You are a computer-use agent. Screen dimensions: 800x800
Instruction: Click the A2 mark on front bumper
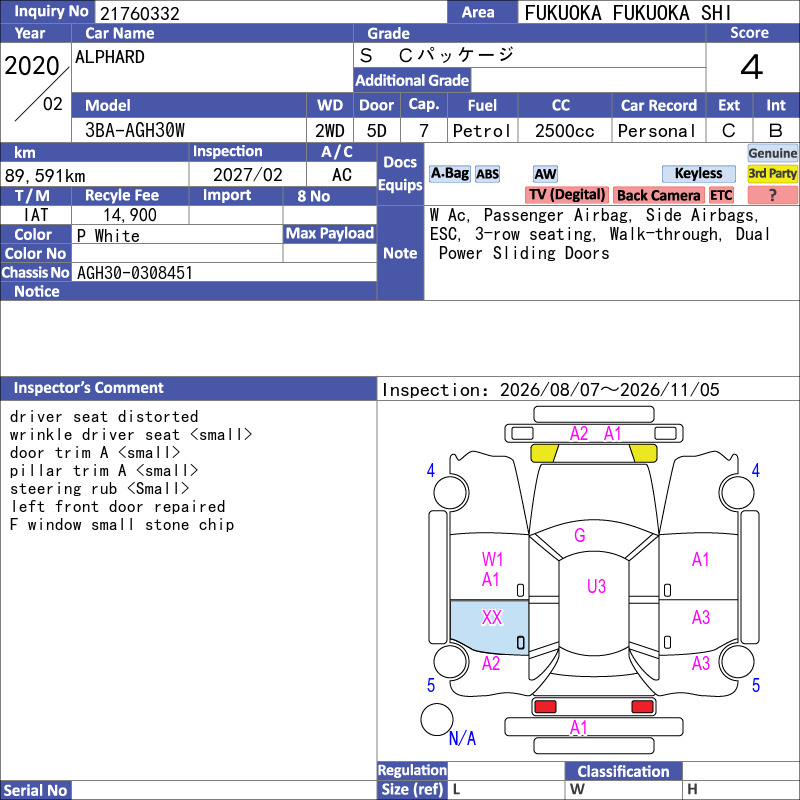[x=579, y=434]
